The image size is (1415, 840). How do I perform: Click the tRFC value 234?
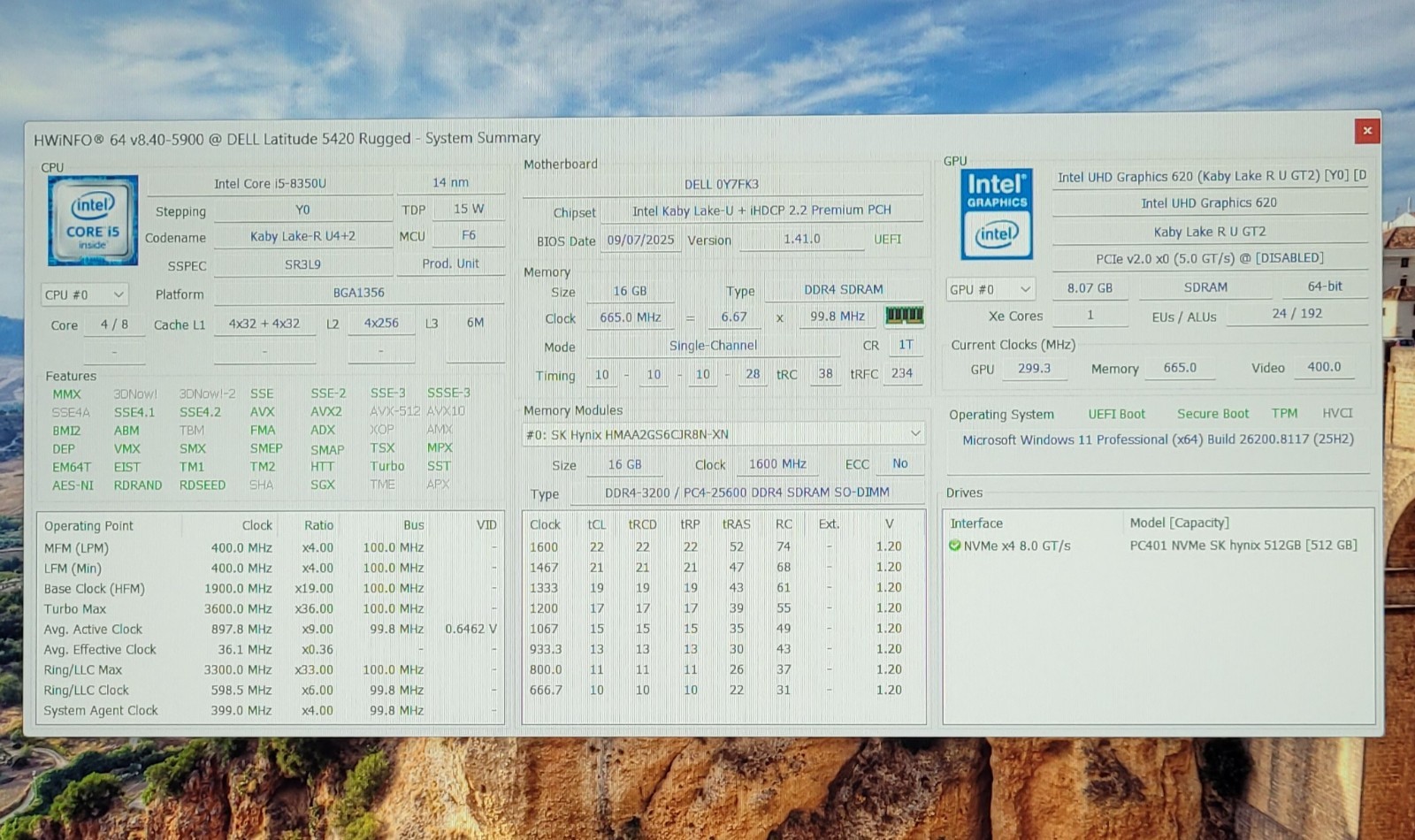click(x=902, y=374)
